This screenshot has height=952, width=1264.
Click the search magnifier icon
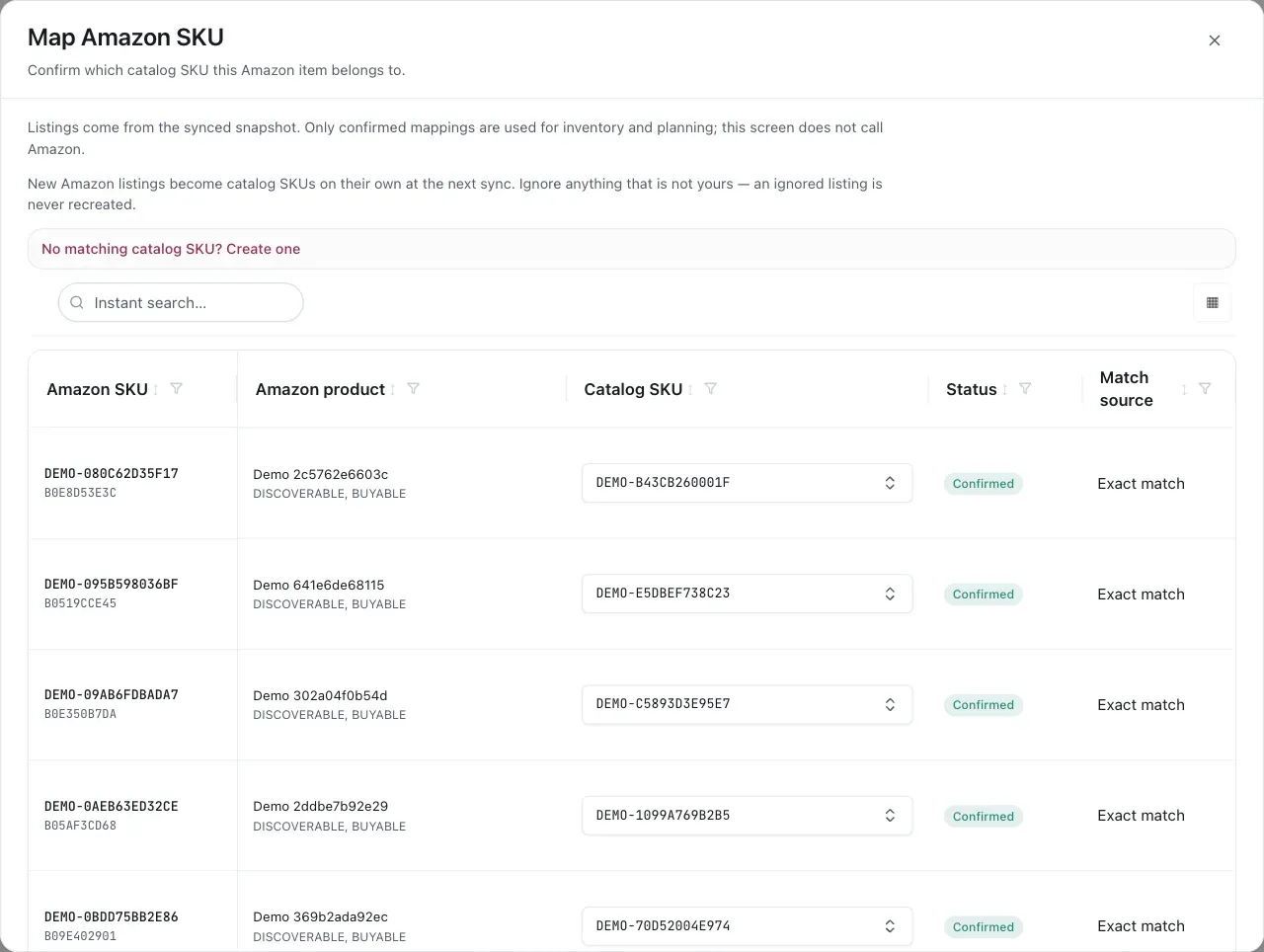[x=77, y=303]
